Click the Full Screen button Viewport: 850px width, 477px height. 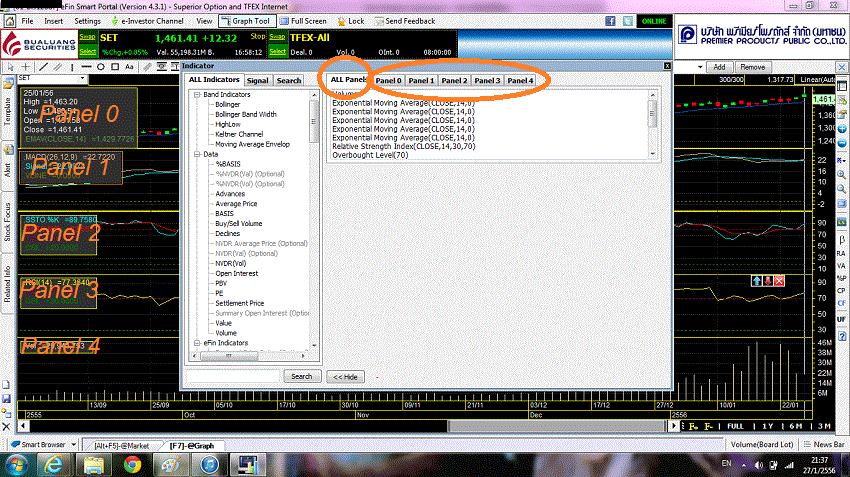click(x=303, y=21)
